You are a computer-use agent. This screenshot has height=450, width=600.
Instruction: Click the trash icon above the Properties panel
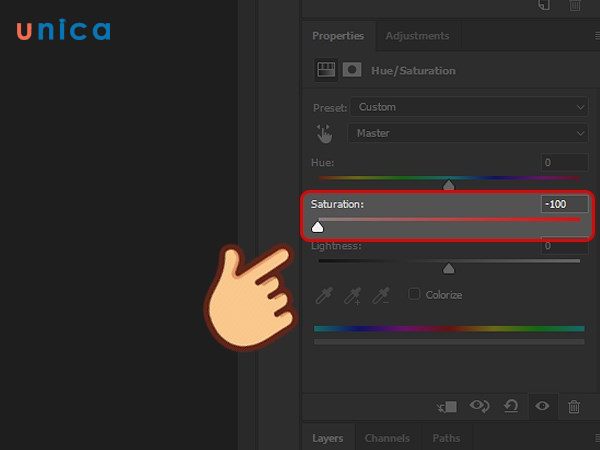click(x=575, y=5)
